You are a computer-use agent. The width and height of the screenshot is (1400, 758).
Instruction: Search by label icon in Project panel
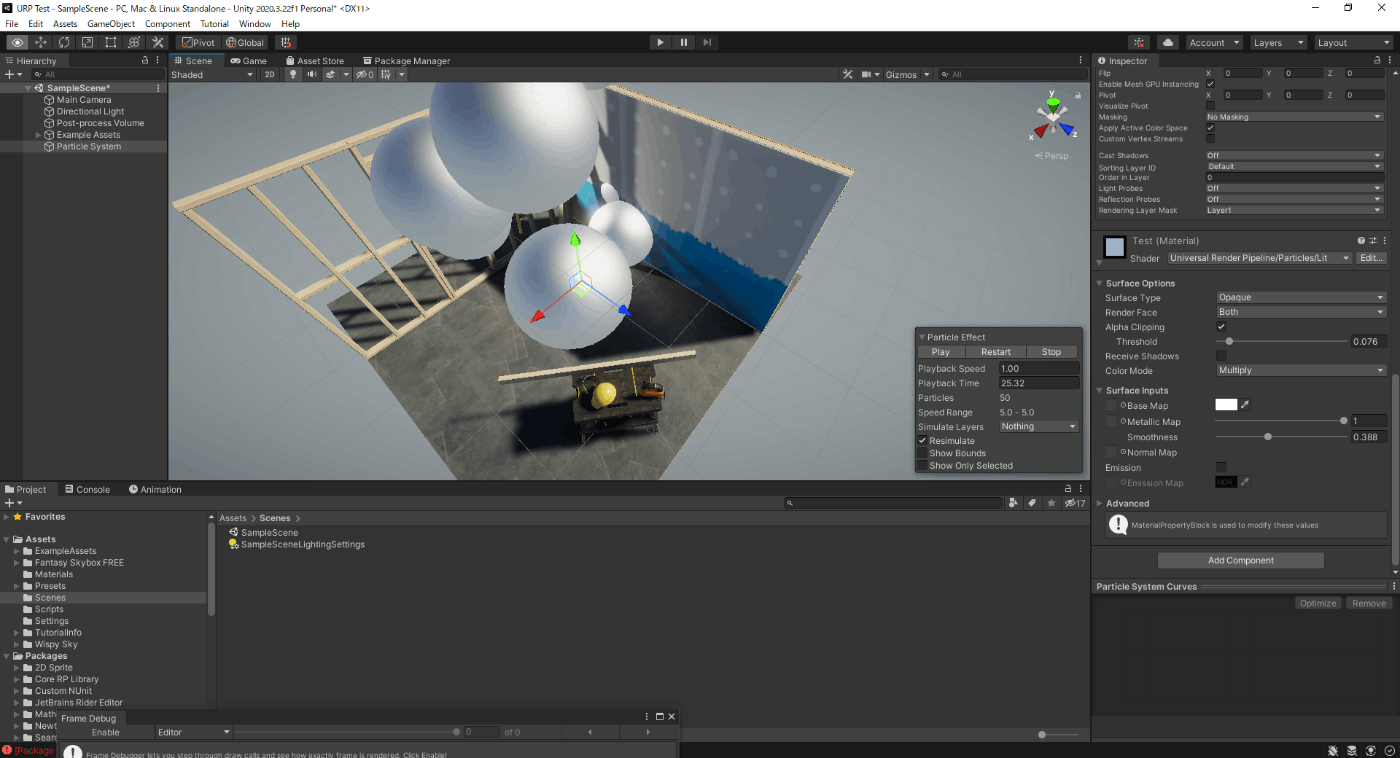[x=1032, y=503]
